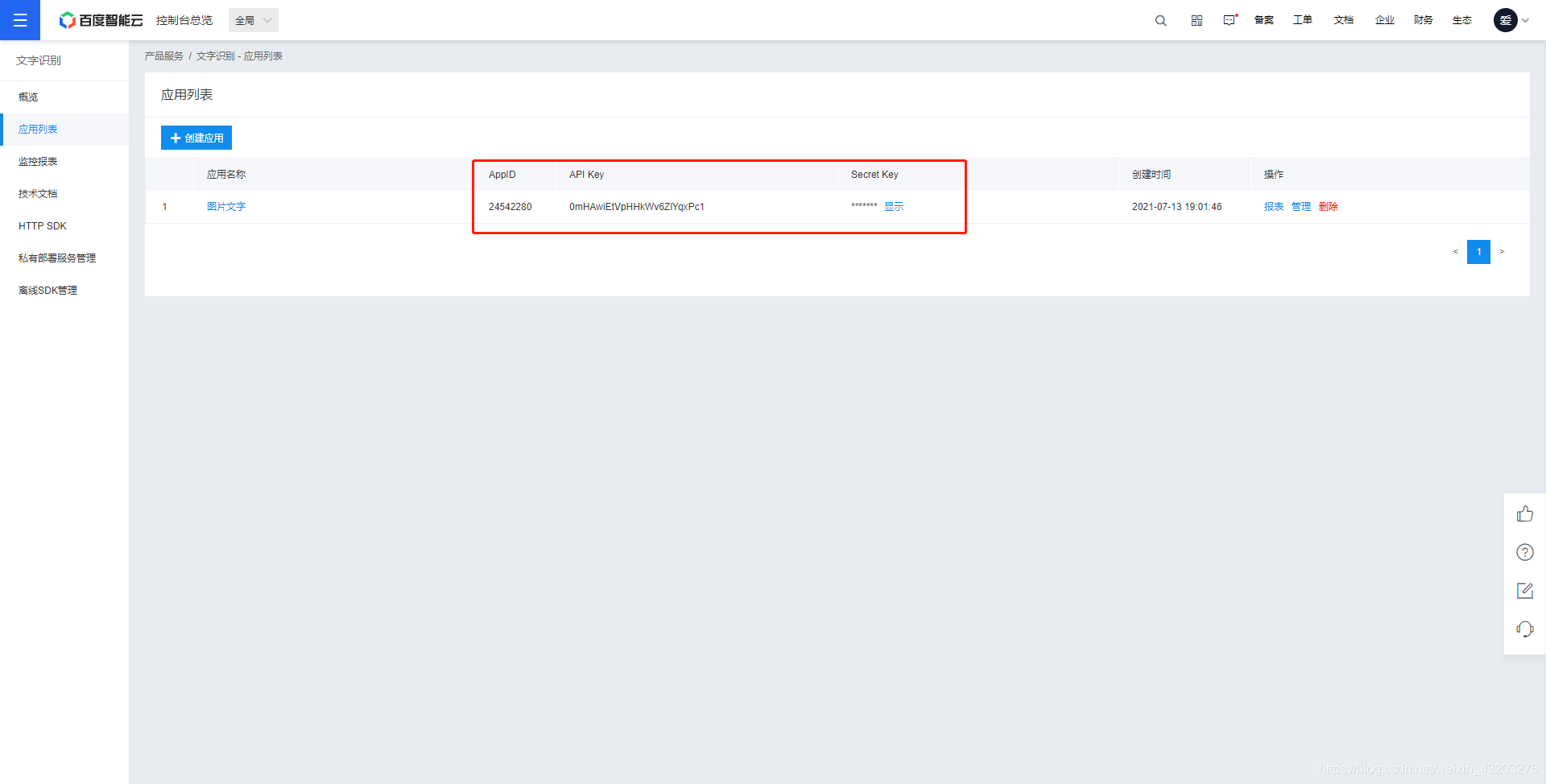This screenshot has height=784, width=1546.
Task: Open 企业 in the top menu
Action: 1385,20
